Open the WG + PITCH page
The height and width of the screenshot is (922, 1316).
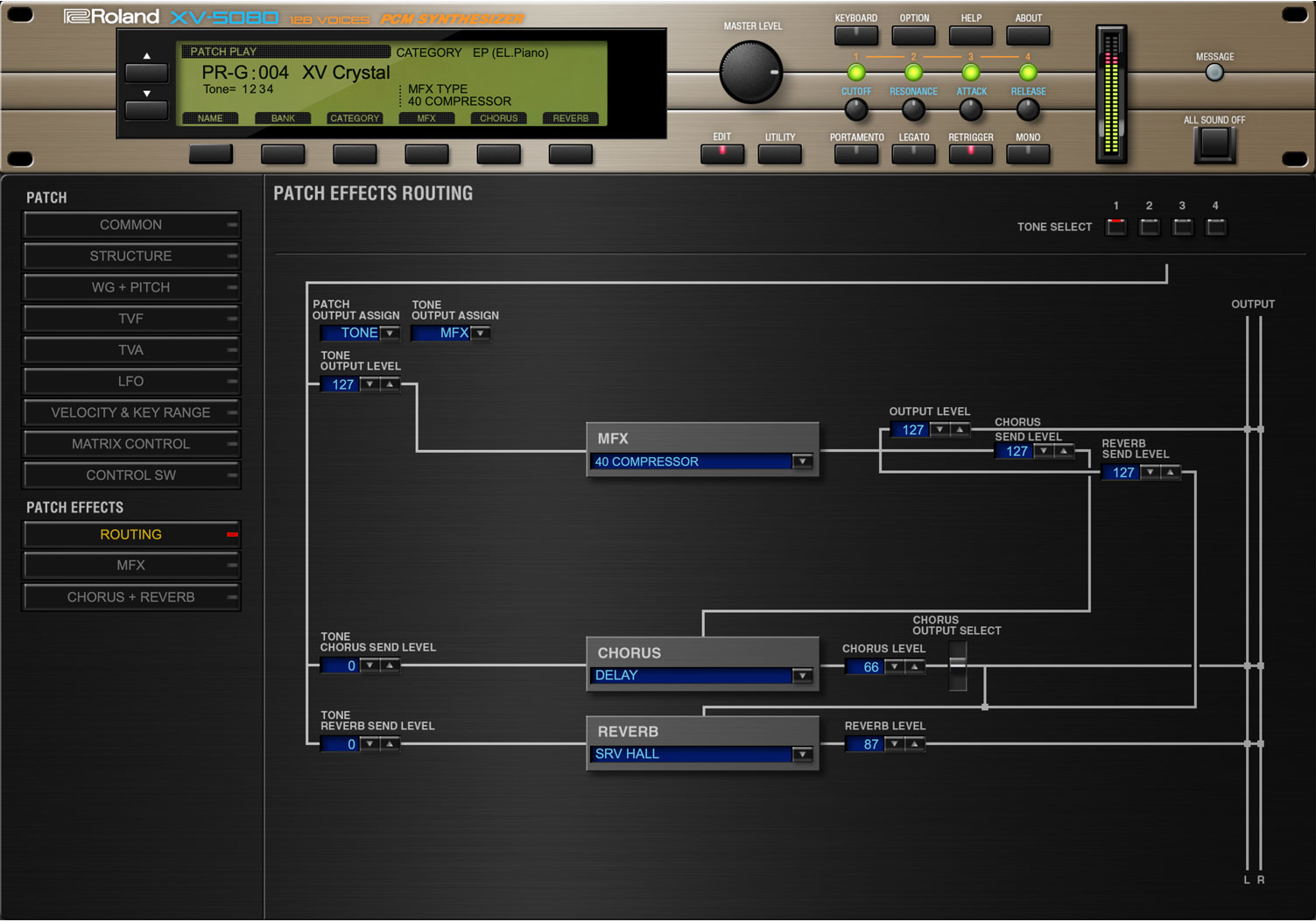click(x=131, y=287)
